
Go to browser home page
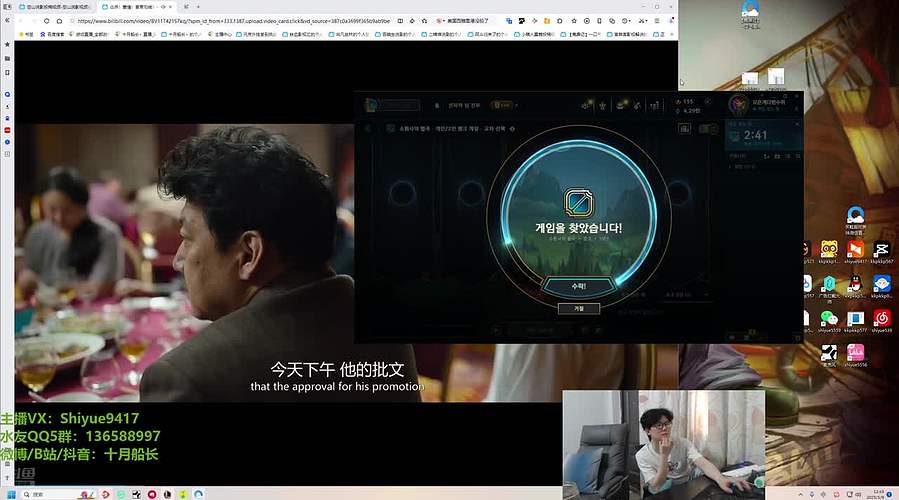point(59,21)
